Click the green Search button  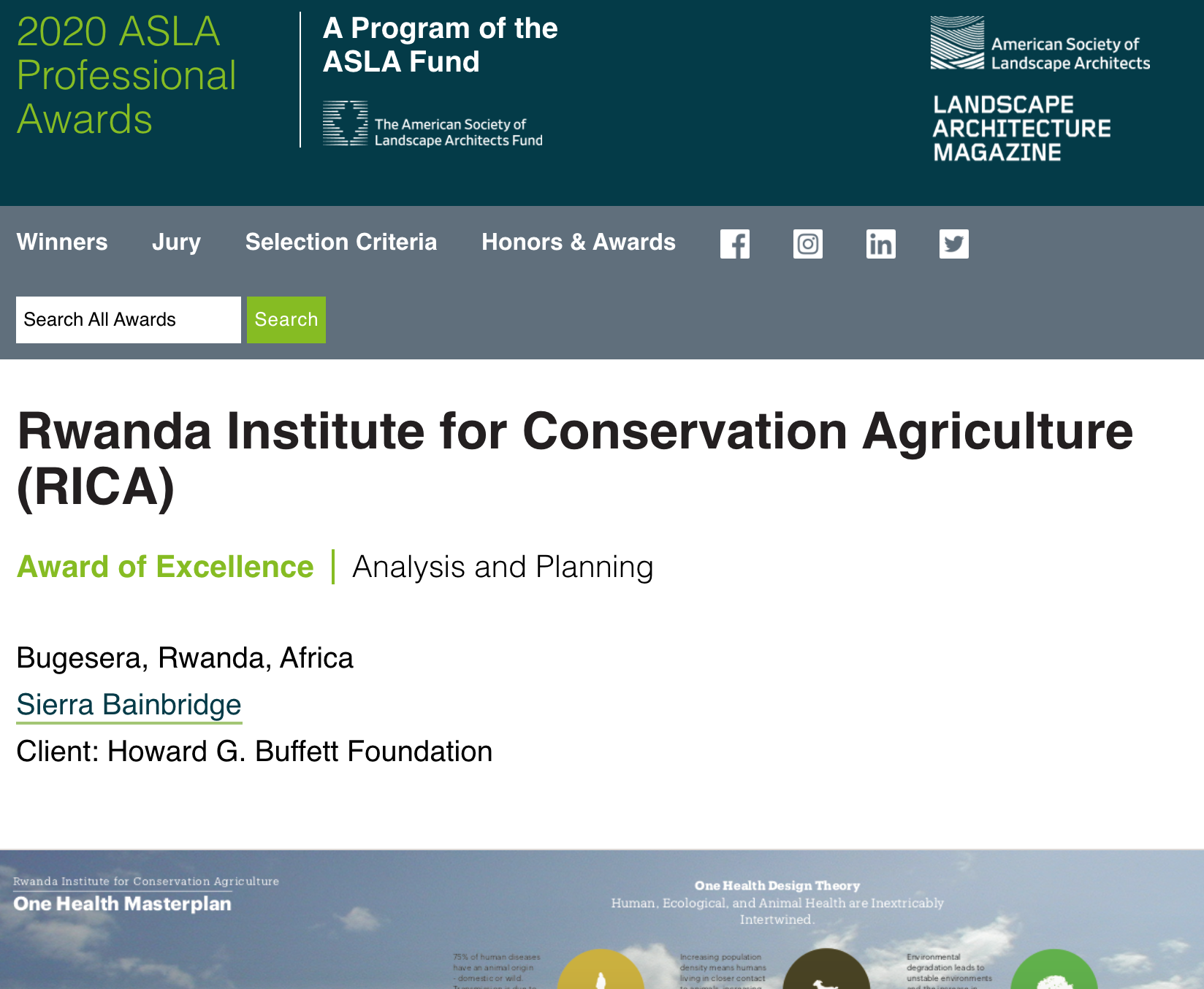pyautogui.click(x=286, y=319)
